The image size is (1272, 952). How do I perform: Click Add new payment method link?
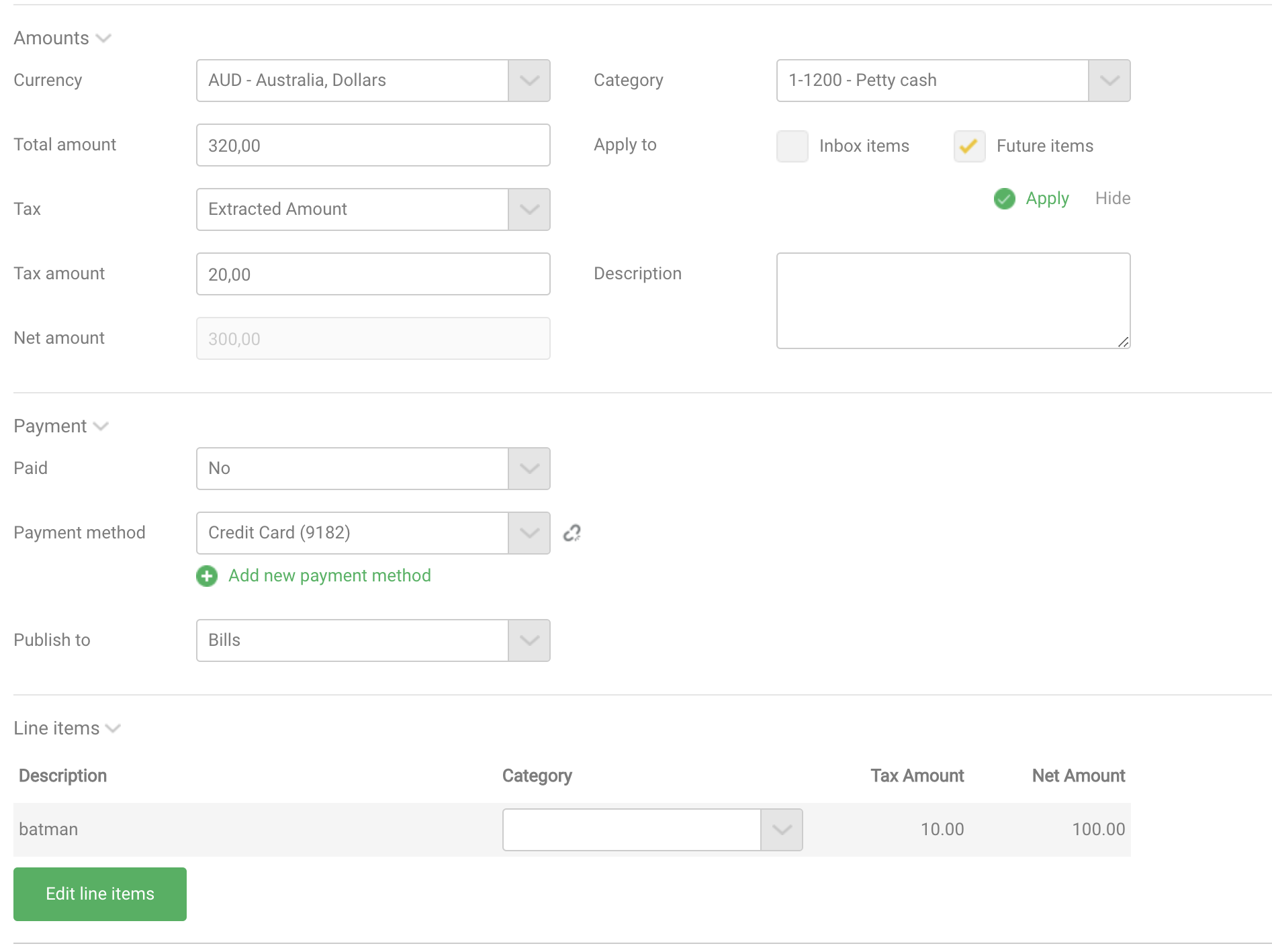point(329,576)
